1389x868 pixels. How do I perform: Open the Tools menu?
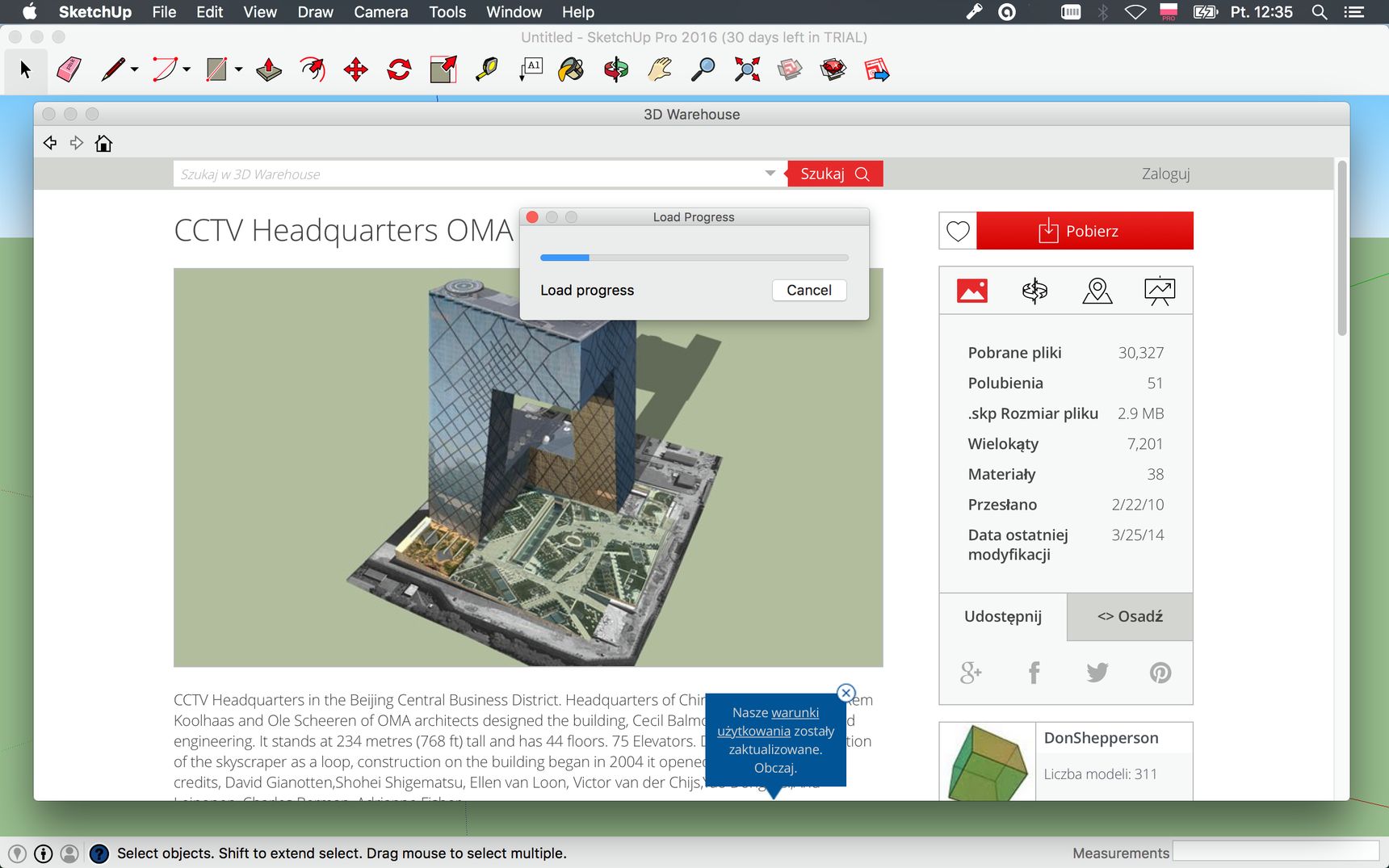click(x=447, y=12)
